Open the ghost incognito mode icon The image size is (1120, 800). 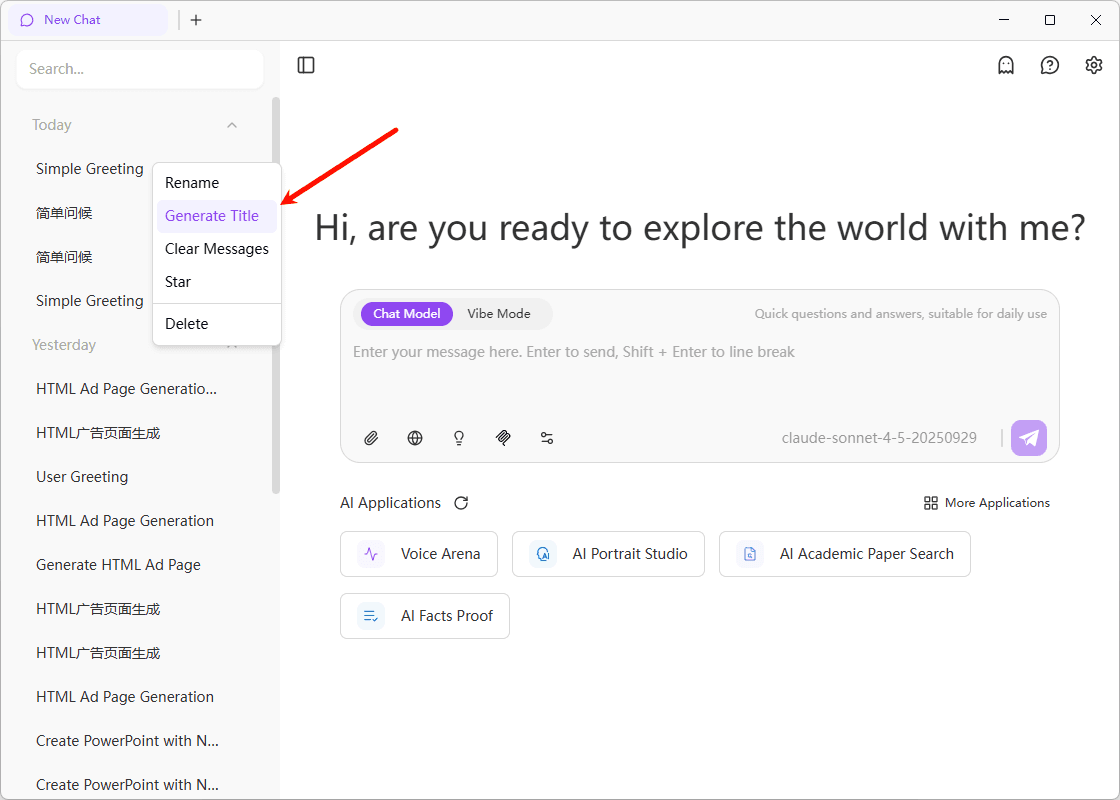point(1005,64)
